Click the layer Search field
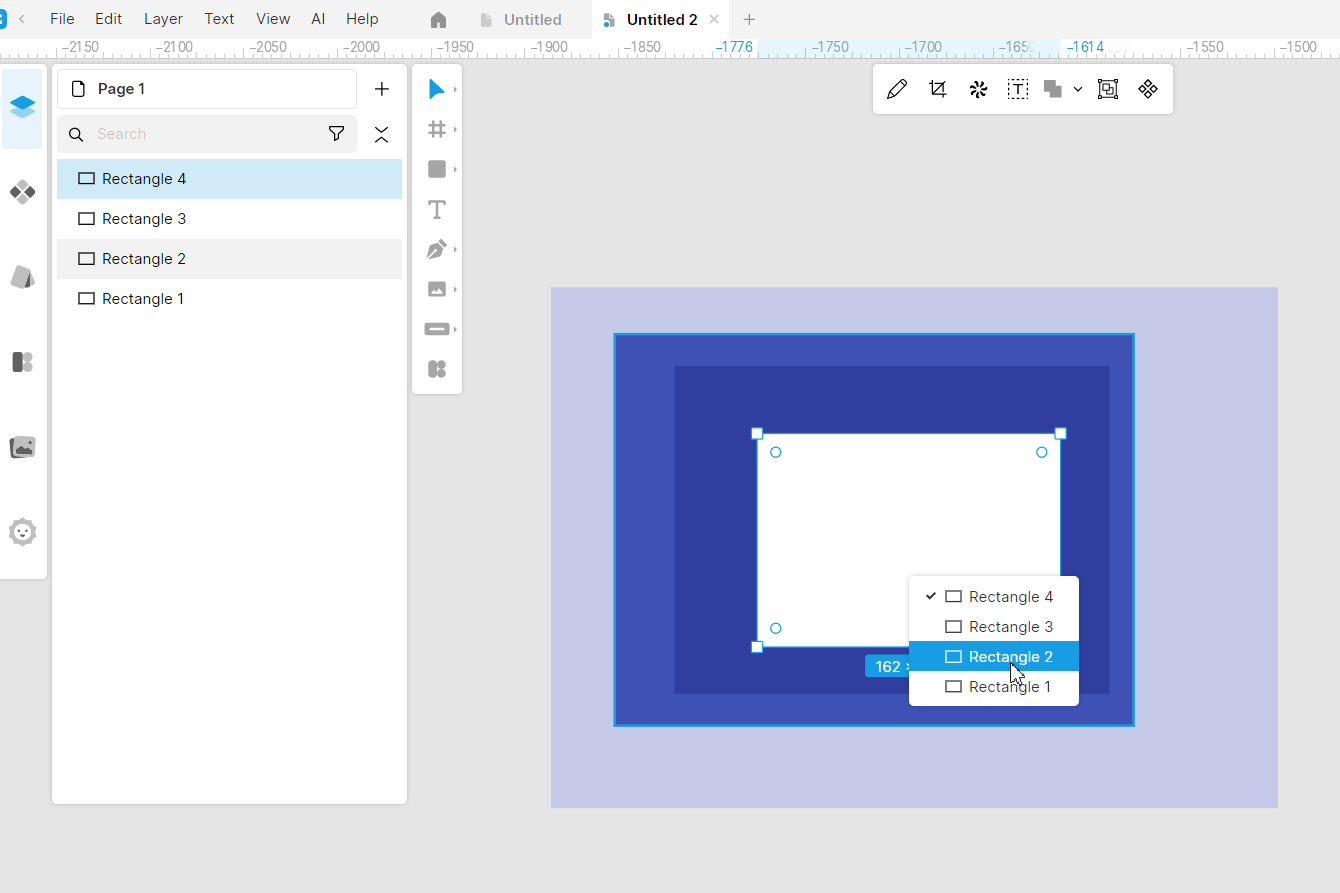The image size is (1340, 893). click(207, 134)
